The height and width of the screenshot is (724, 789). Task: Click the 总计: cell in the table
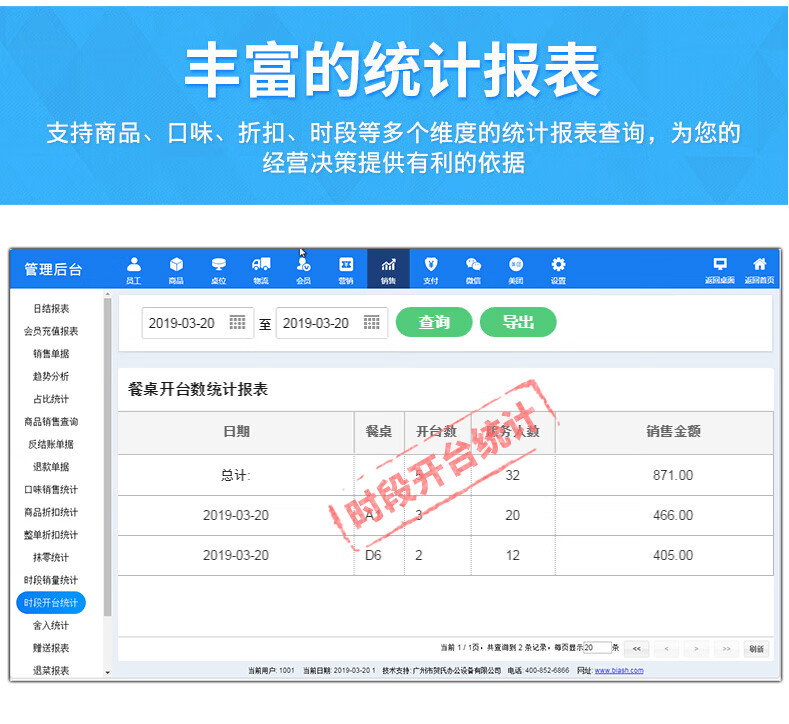236,475
